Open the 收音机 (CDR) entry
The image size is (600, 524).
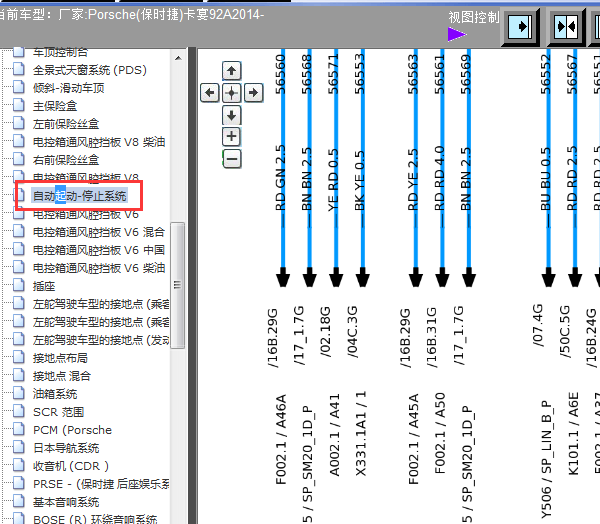pyautogui.click(x=71, y=466)
